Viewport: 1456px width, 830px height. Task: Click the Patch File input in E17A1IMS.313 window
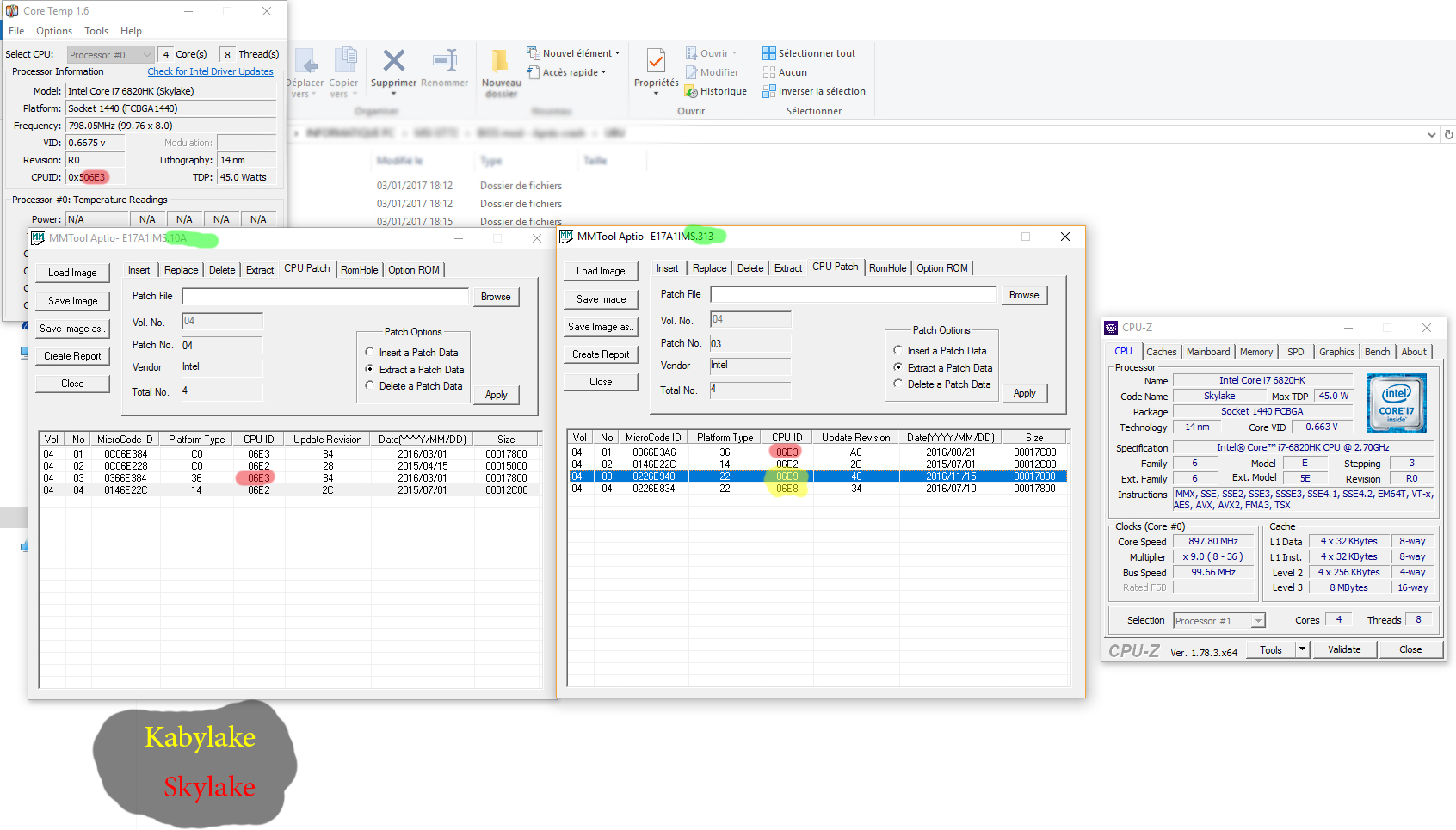click(x=853, y=295)
